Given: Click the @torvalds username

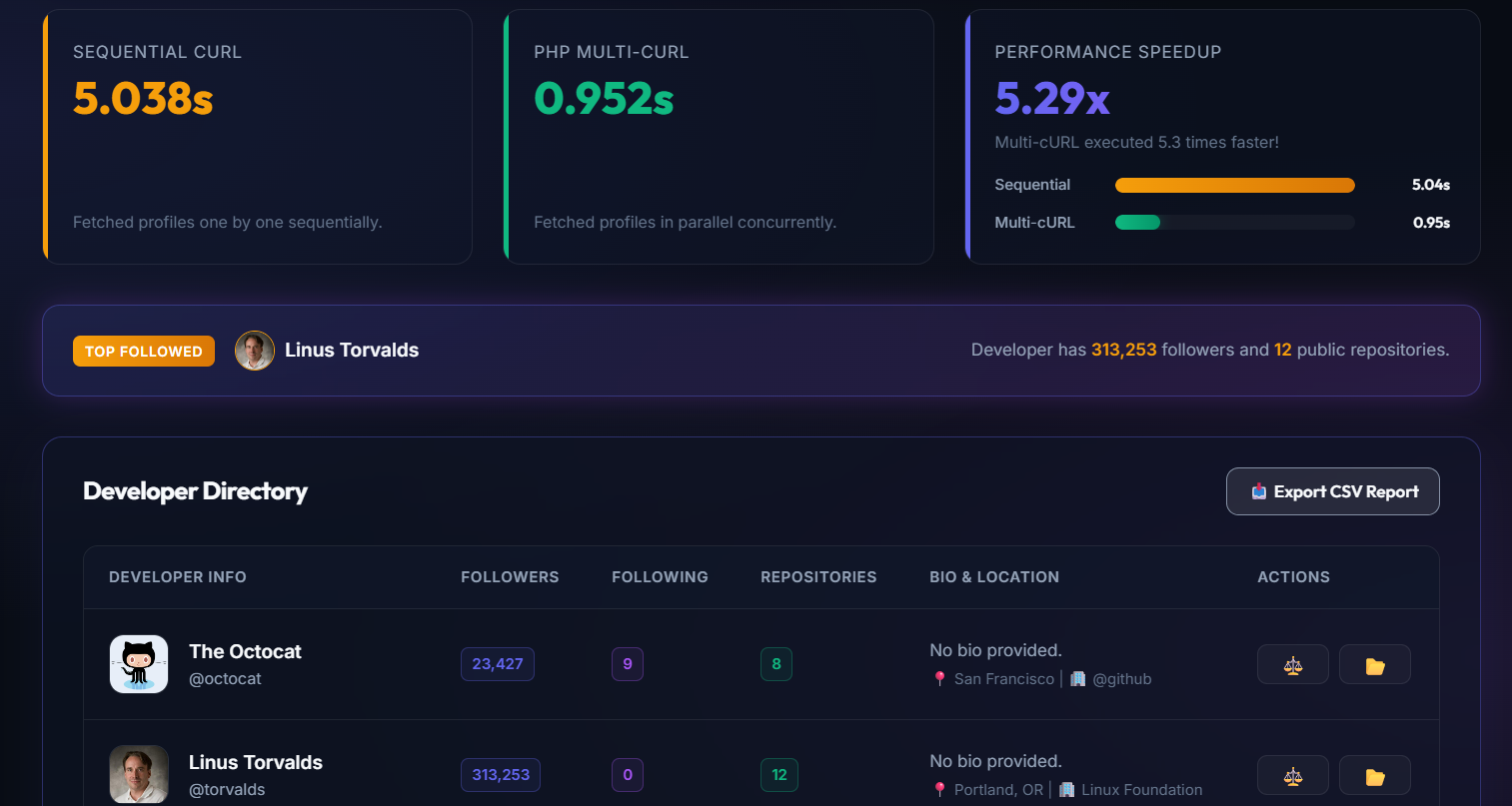Looking at the screenshot, I should [227, 790].
